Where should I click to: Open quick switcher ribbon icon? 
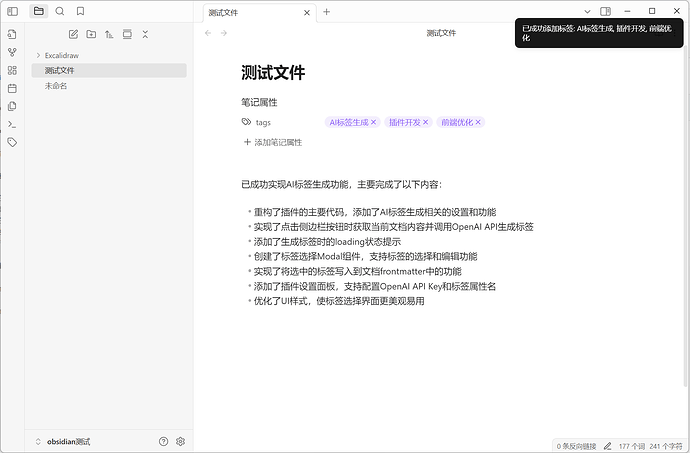pyautogui.click(x=12, y=34)
